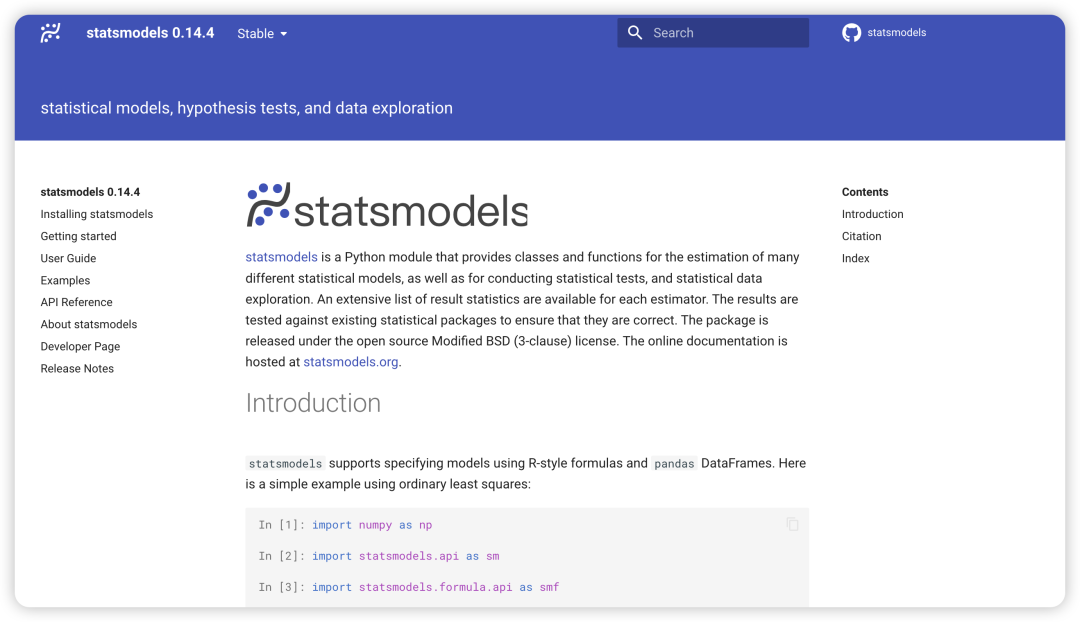Click the large statsmodels logo image

click(x=387, y=206)
